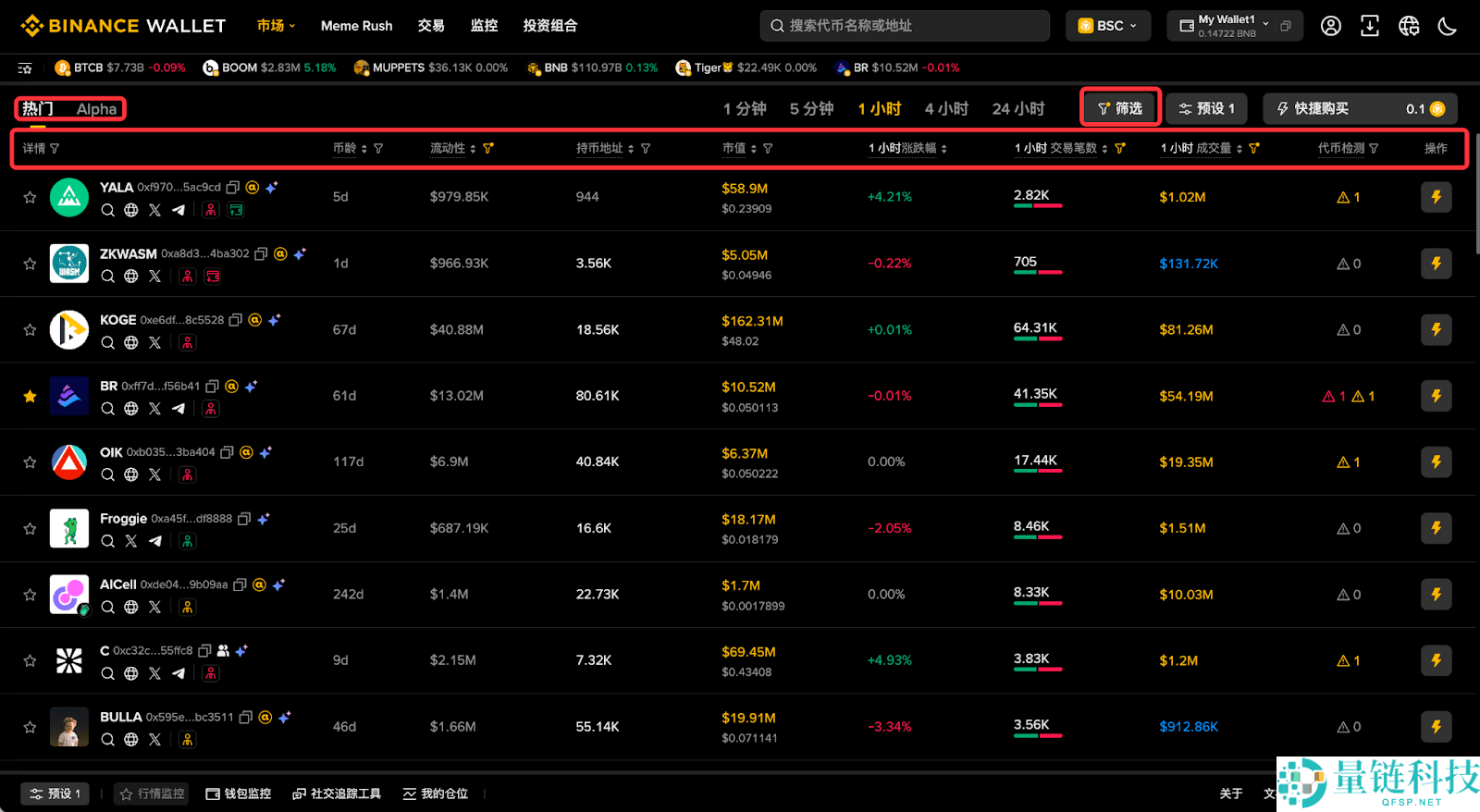Screen dimensions: 1480x812
Task: Open the Telegram link for BR token
Action: click(x=179, y=409)
